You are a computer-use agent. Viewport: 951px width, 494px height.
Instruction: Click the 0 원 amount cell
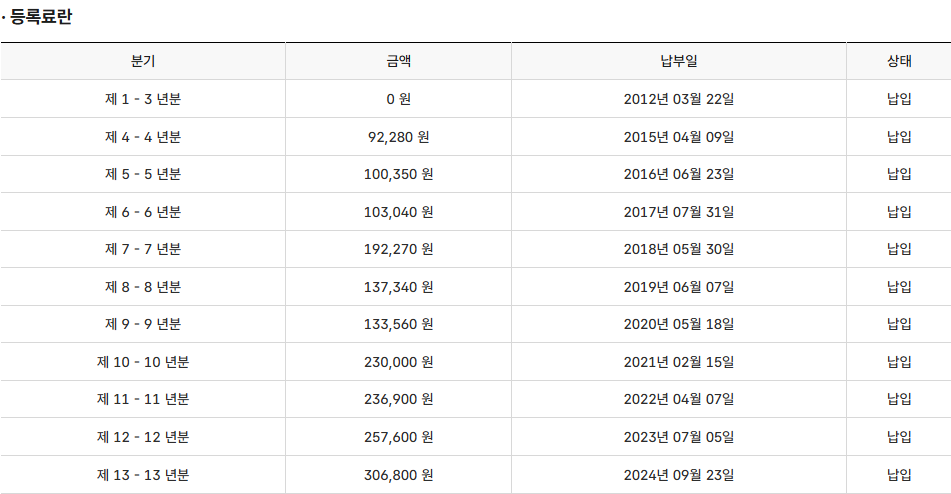398,99
